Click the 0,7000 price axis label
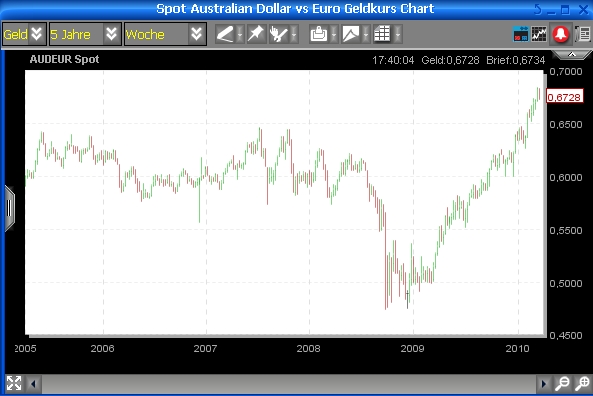 [x=566, y=71]
